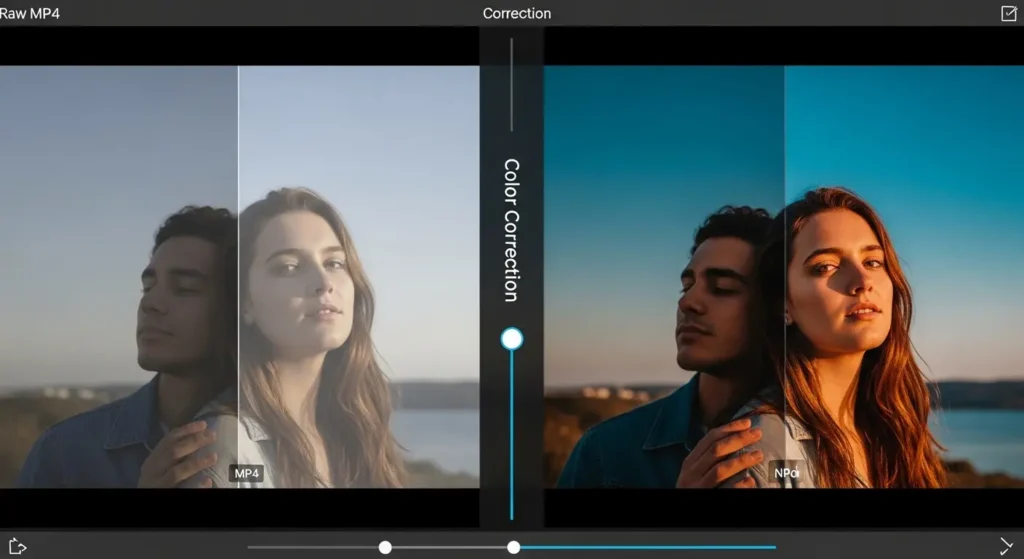This screenshot has width=1024, height=559.
Task: Click the vertical 'Color Correction' label
Action: click(511, 230)
